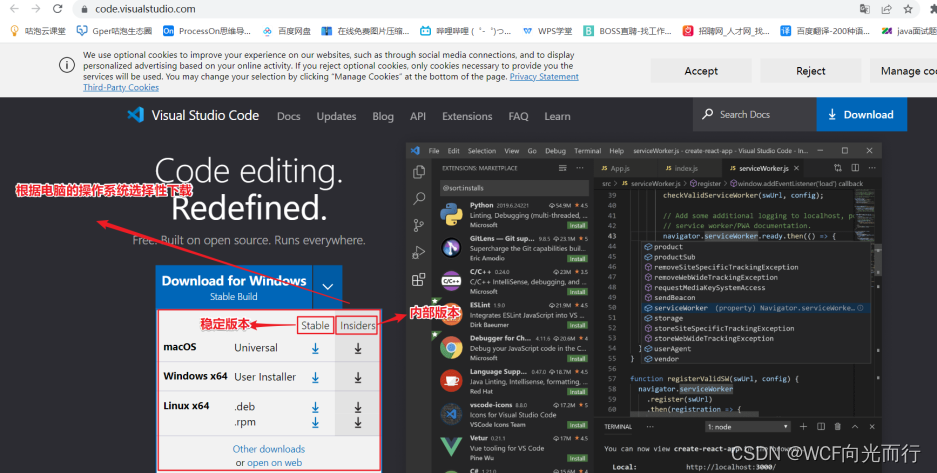The height and width of the screenshot is (473, 937).
Task: Bookmark this page with star icon
Action: (908, 9)
